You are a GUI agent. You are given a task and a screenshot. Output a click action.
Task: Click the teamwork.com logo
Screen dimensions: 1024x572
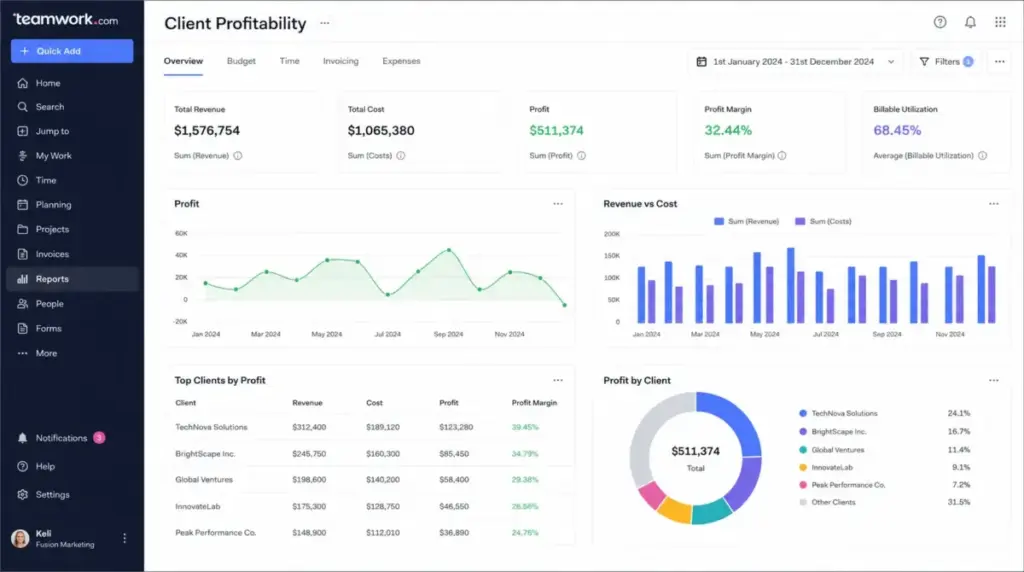pyautogui.click(x=66, y=19)
